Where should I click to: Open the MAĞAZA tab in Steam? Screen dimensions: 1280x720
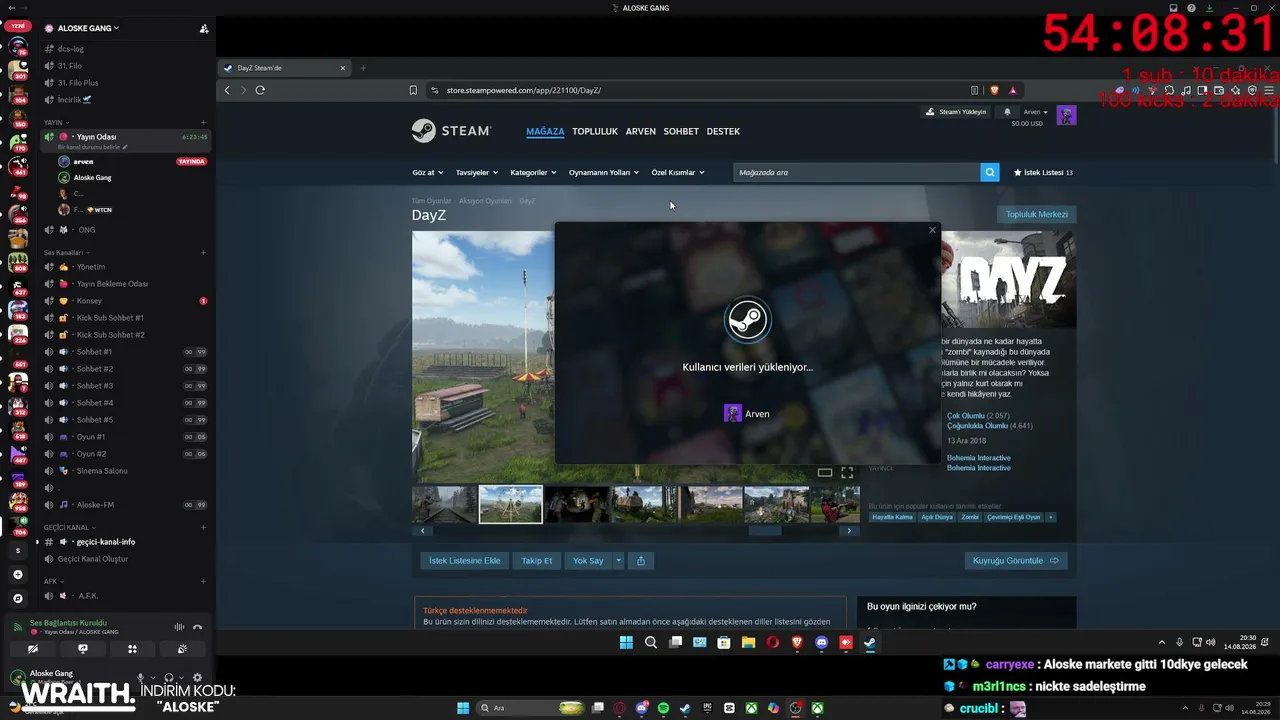[x=545, y=131]
